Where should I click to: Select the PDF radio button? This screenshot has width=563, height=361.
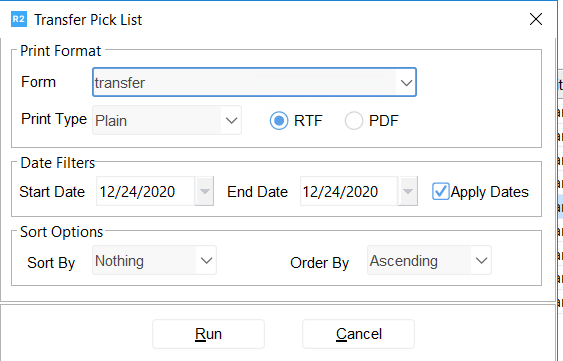[354, 120]
